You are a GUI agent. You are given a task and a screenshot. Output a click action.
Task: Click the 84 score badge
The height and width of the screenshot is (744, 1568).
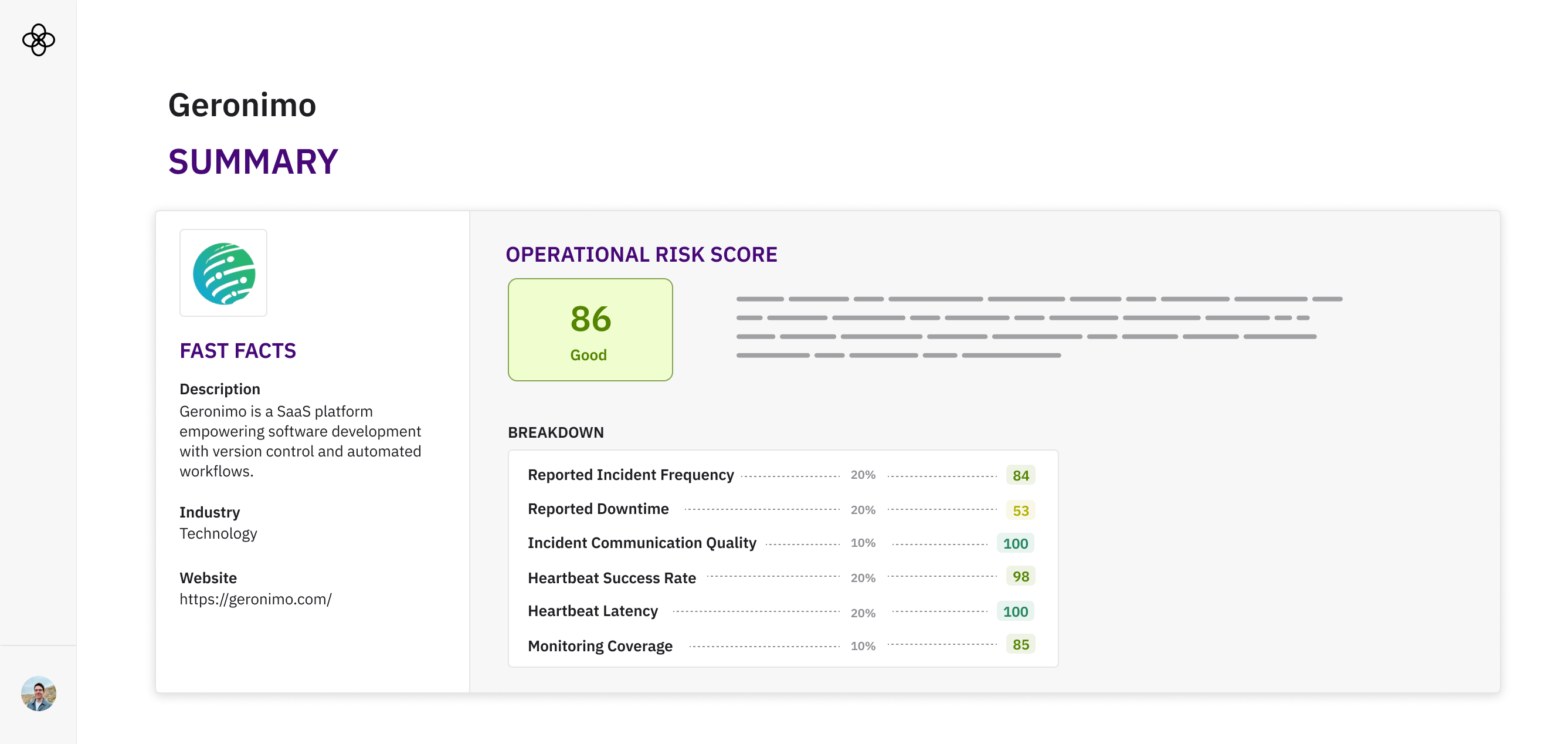(1020, 475)
